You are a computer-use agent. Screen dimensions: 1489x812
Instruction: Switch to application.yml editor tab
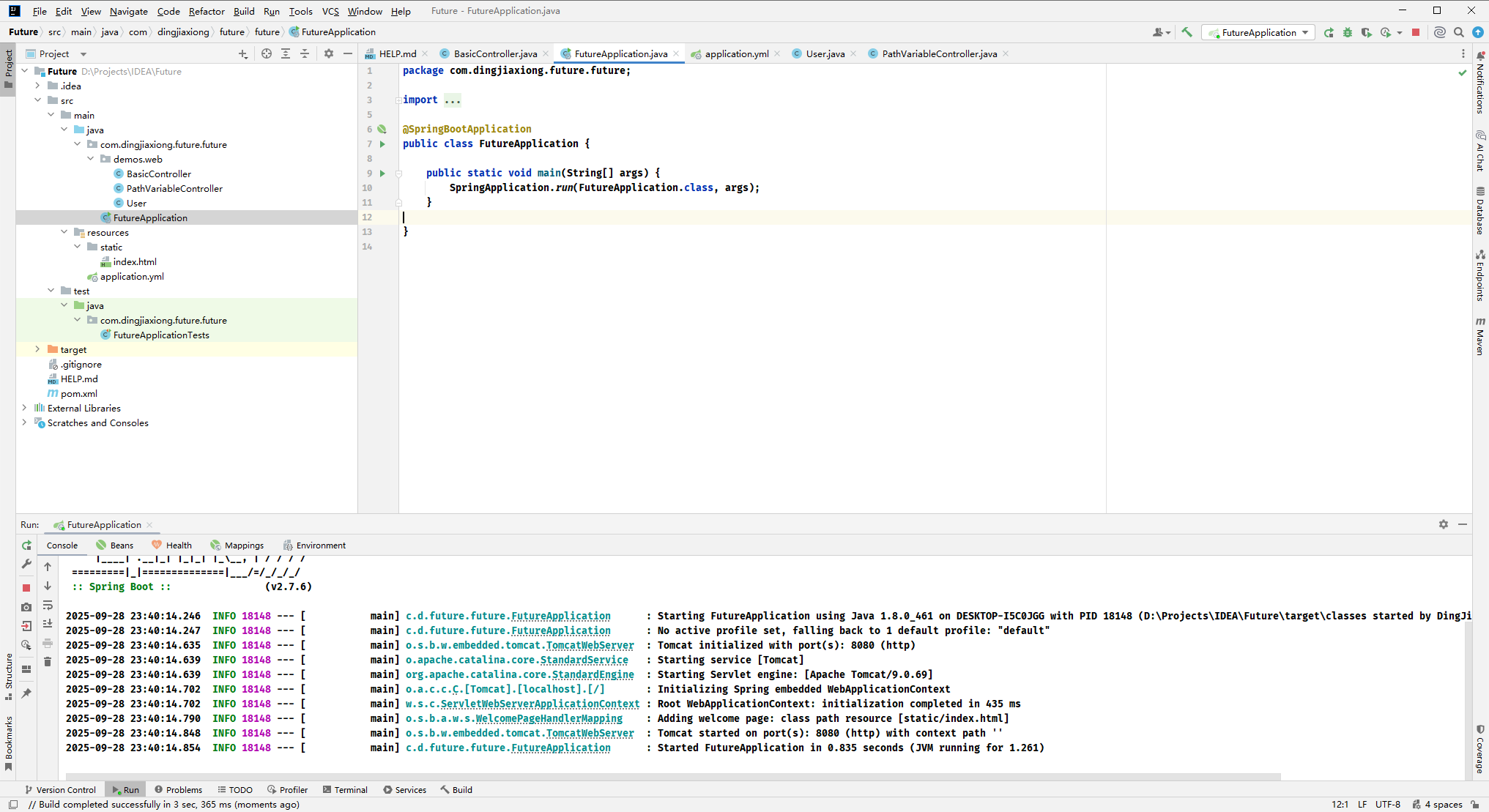coord(737,53)
